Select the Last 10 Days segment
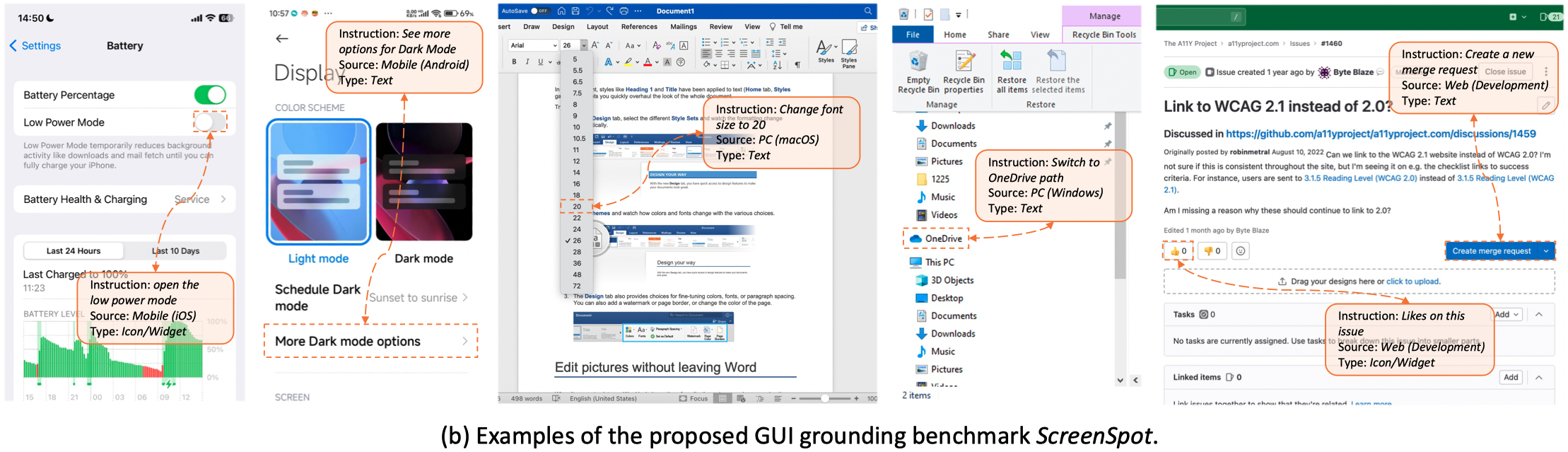The width and height of the screenshot is (1568, 452). (175, 250)
